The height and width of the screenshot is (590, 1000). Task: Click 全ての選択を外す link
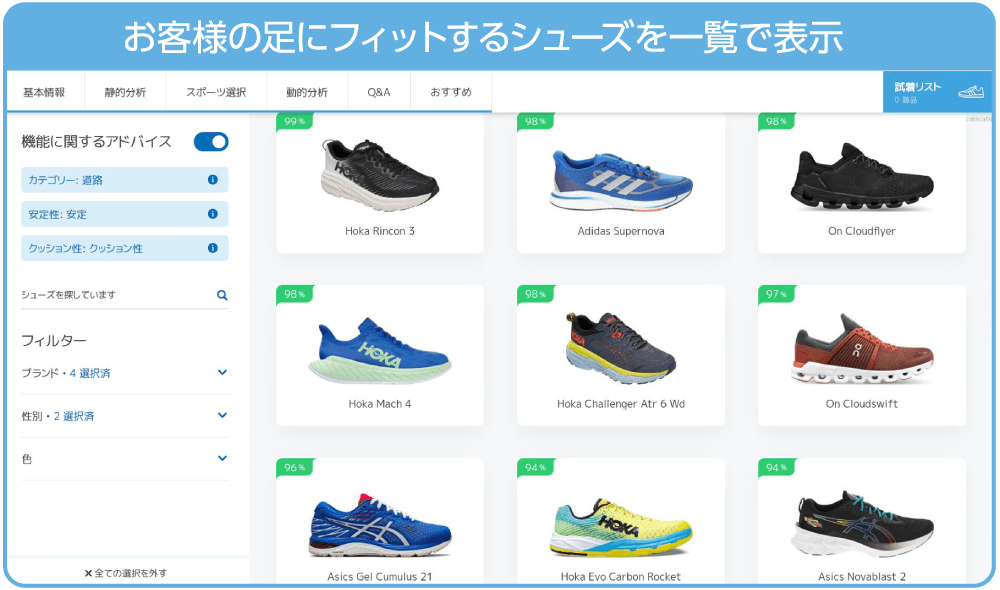(x=131, y=573)
